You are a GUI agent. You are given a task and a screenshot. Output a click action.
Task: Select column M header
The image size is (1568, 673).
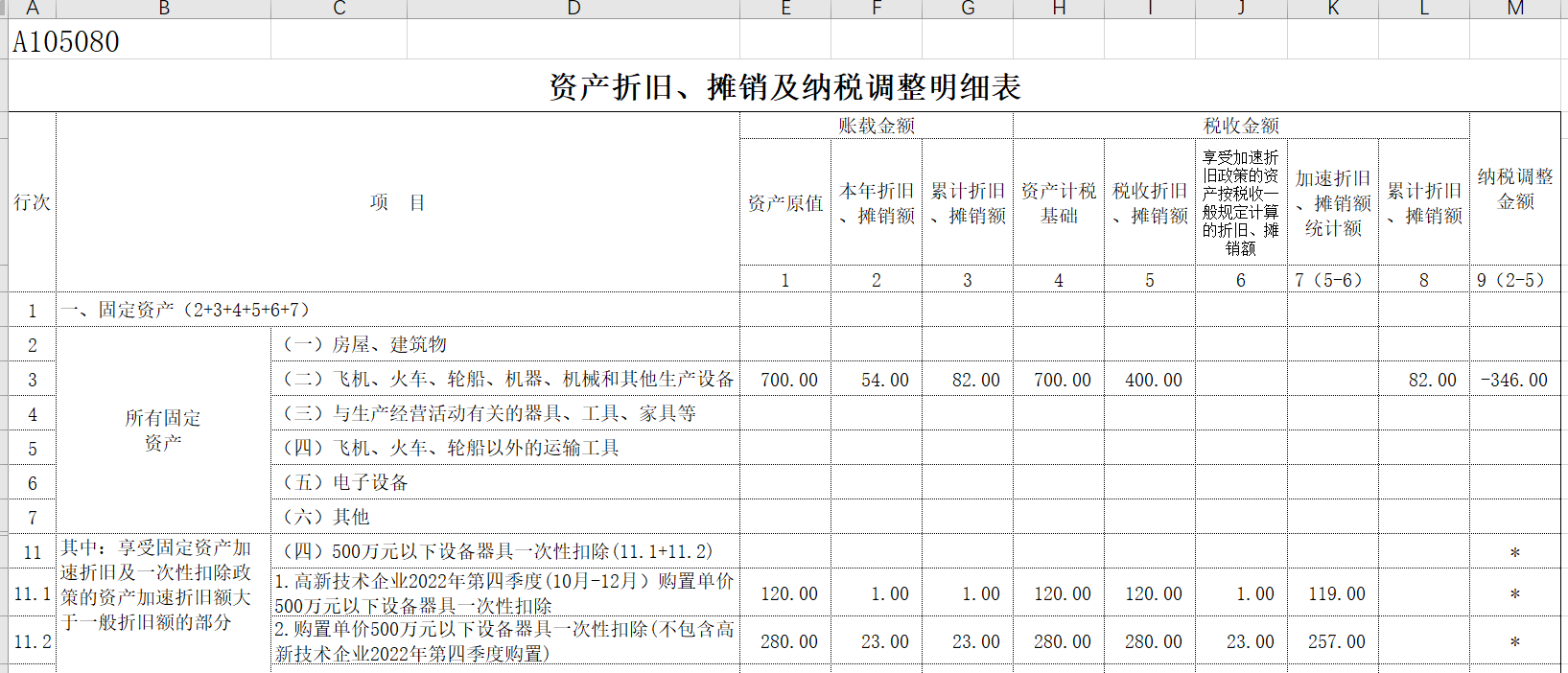coord(1515,9)
